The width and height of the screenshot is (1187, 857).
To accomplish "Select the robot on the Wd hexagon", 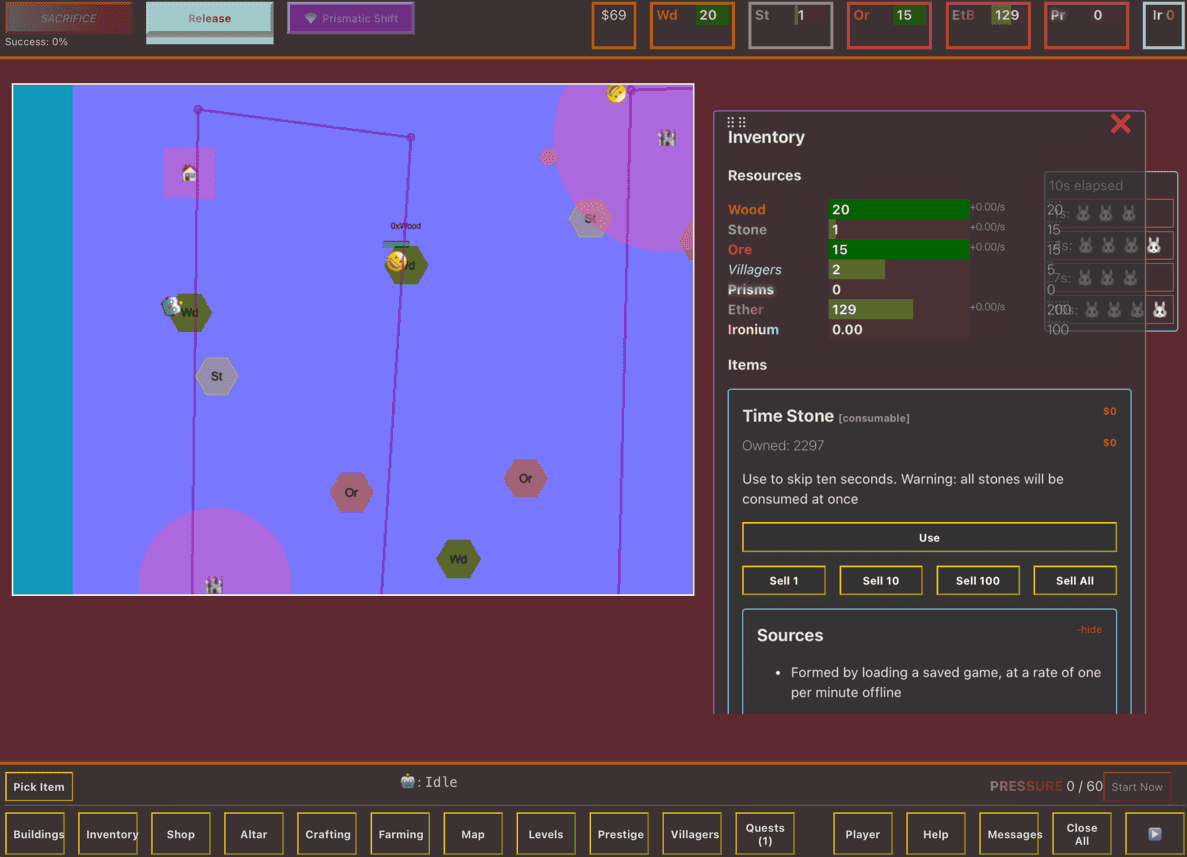I will click(x=172, y=306).
